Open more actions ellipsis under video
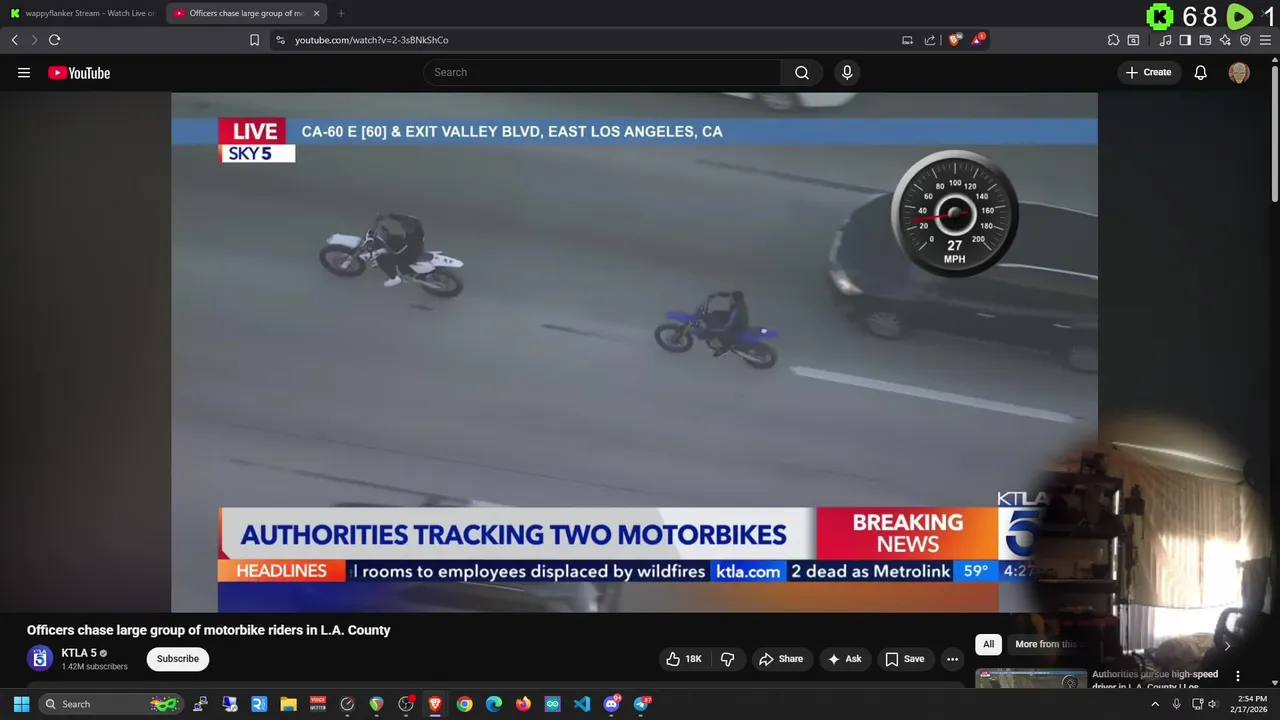Screen dimensions: 1280x720 (x=952, y=659)
